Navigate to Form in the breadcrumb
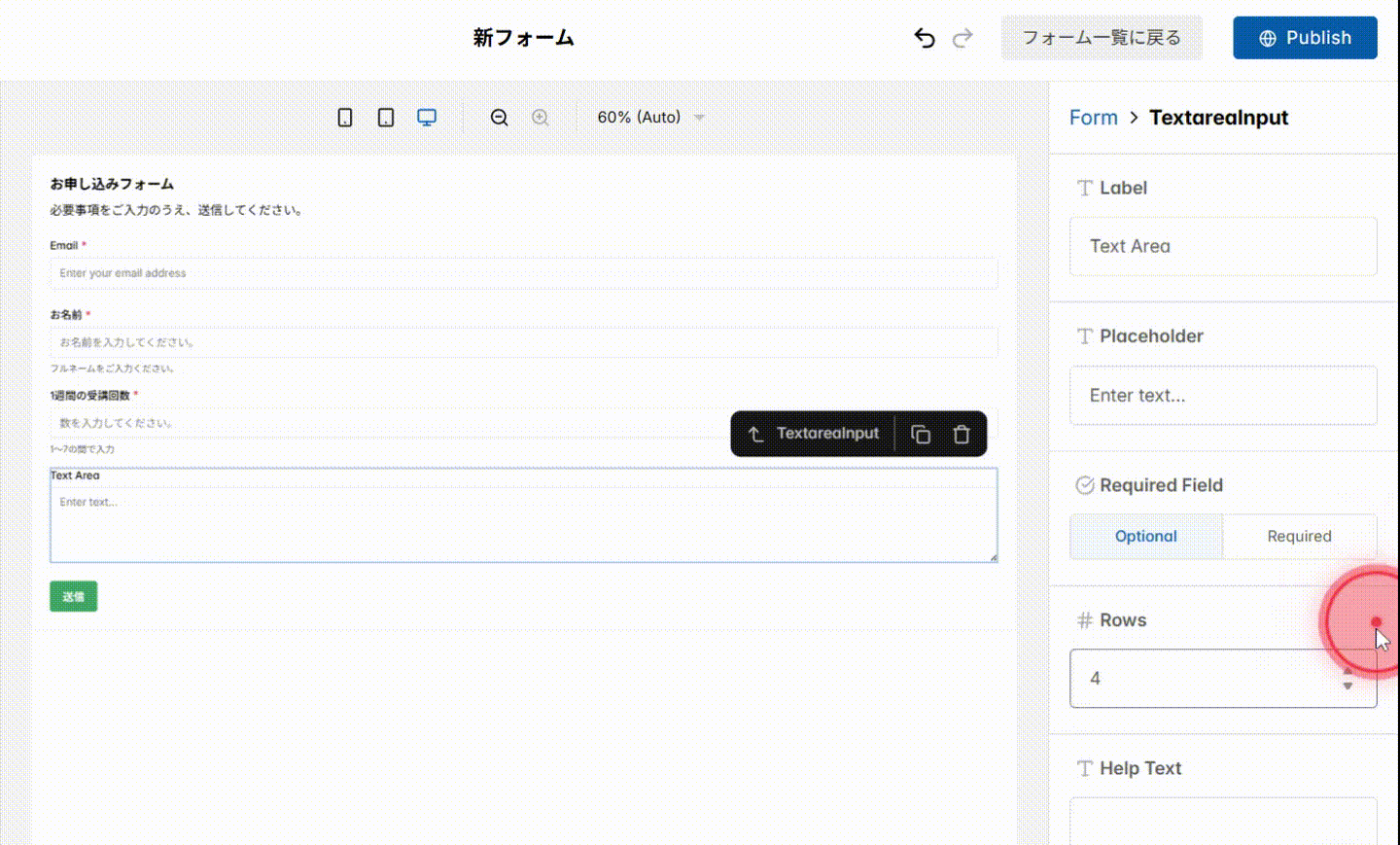The width and height of the screenshot is (1400, 845). point(1093,117)
